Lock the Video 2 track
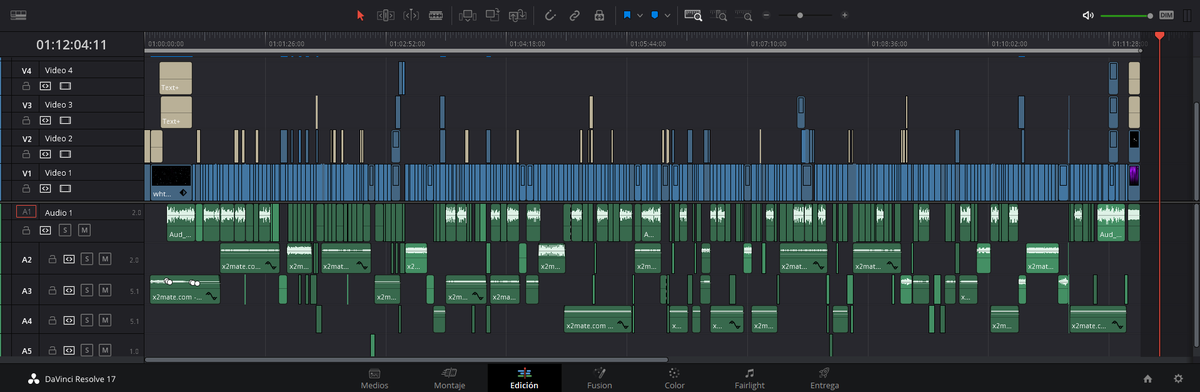Screen dimensions: 1200x392 (x=27, y=155)
